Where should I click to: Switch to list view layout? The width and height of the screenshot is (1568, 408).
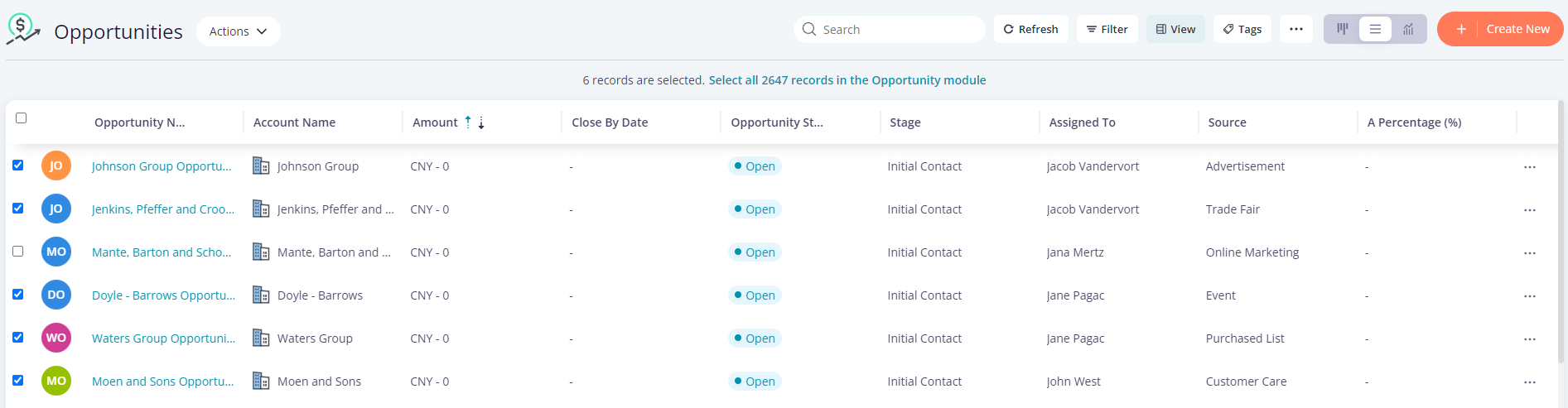coord(1375,29)
